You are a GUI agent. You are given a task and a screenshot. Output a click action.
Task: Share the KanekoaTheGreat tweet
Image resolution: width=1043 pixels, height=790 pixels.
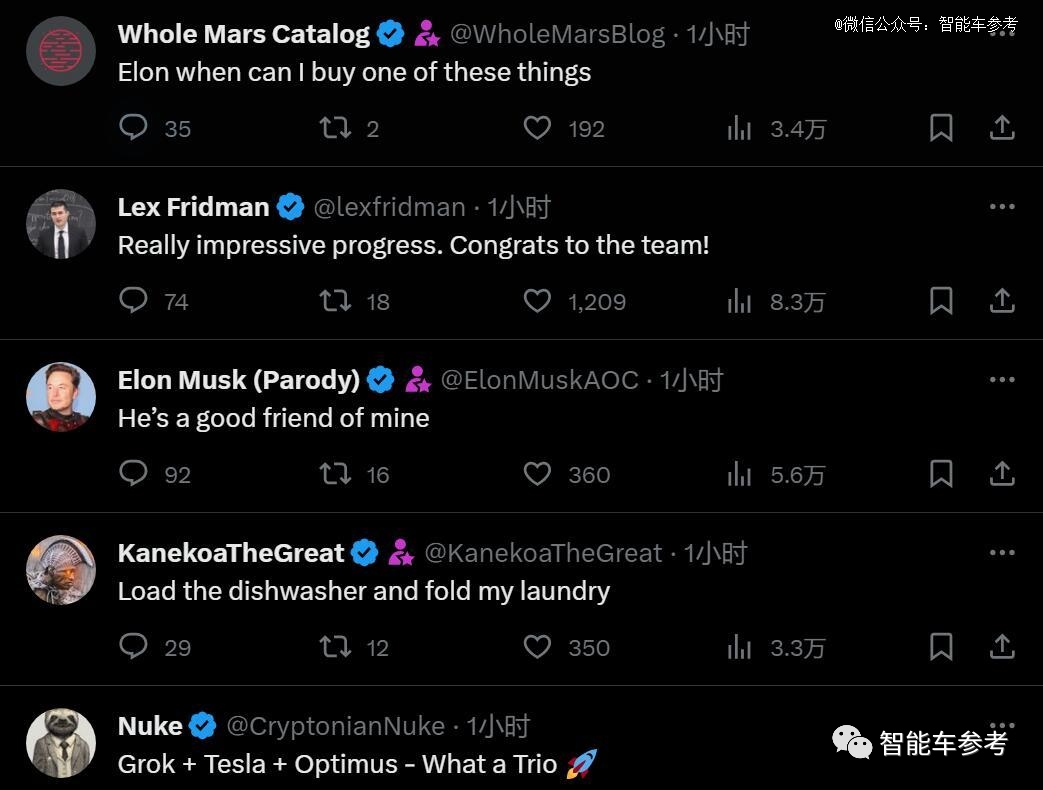[1002, 647]
